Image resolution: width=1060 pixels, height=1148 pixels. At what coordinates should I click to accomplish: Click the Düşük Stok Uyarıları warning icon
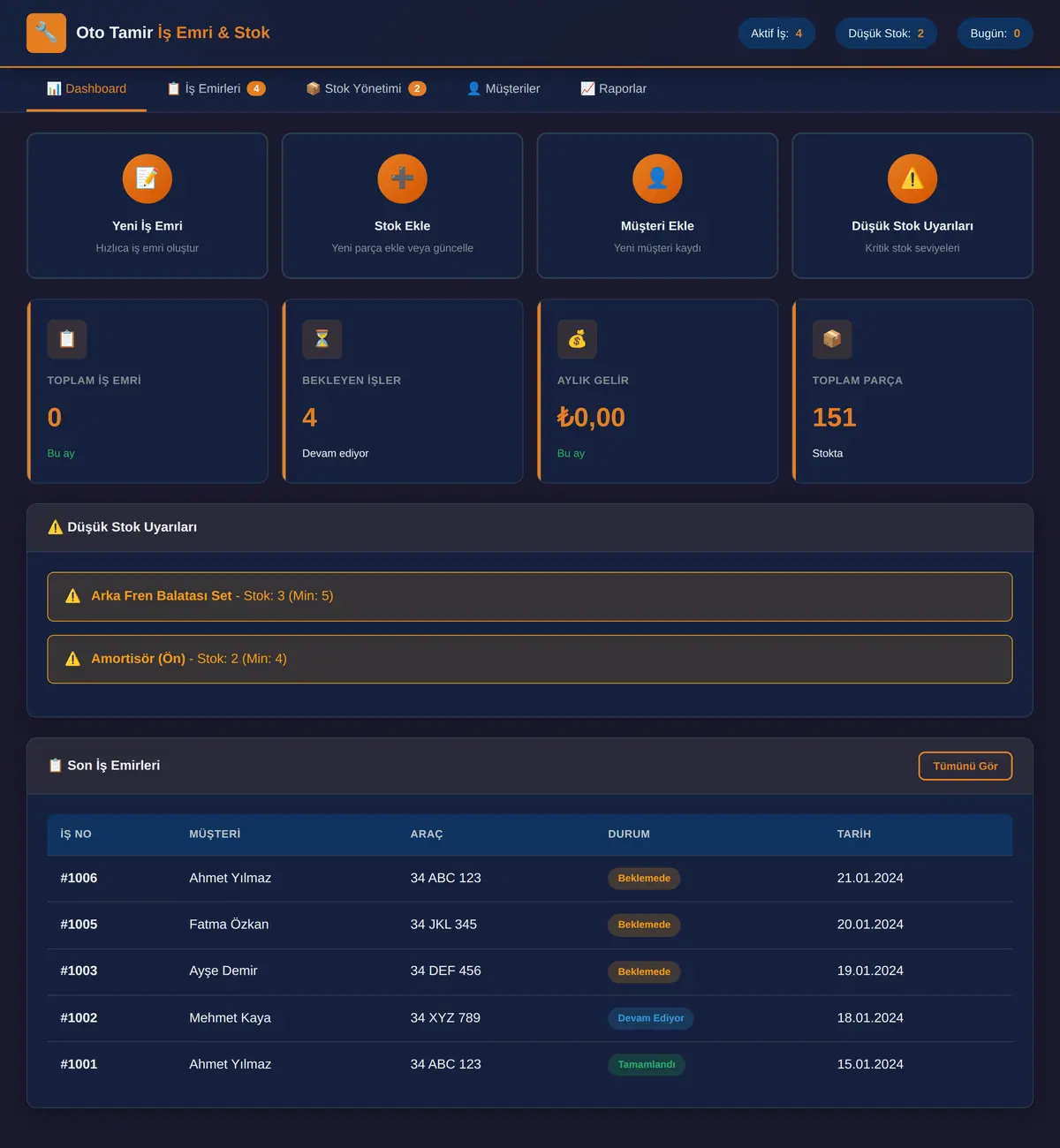912,178
